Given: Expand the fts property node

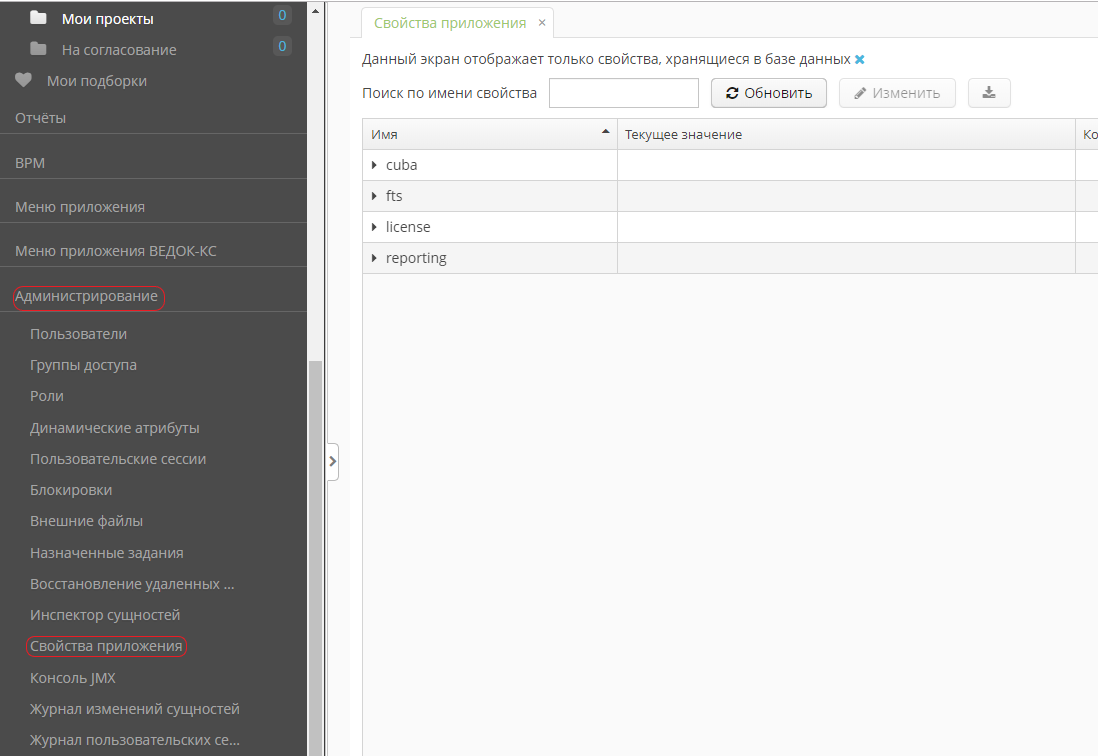Looking at the screenshot, I should tap(374, 196).
